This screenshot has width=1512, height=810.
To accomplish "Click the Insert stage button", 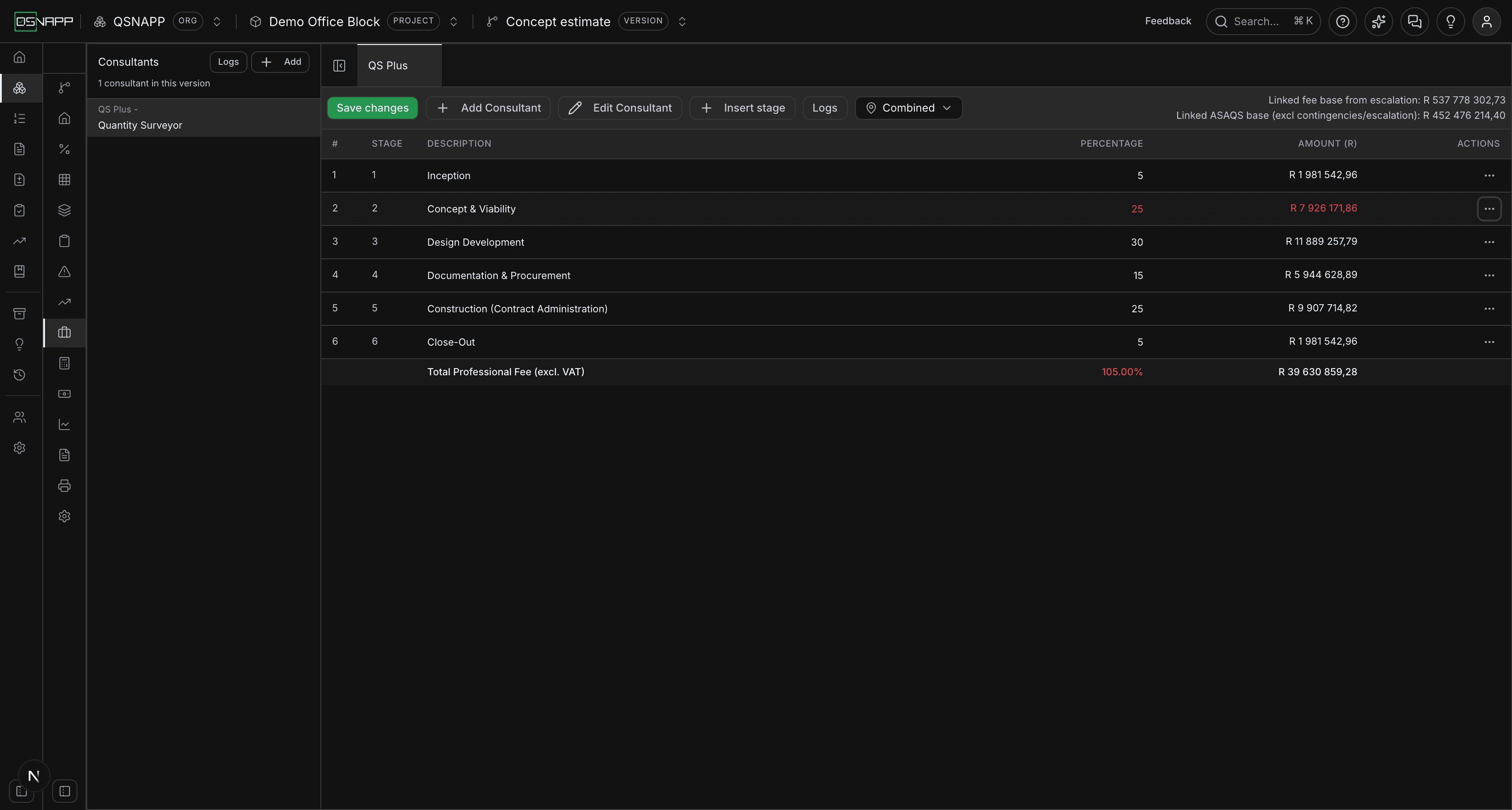I will 742,108.
